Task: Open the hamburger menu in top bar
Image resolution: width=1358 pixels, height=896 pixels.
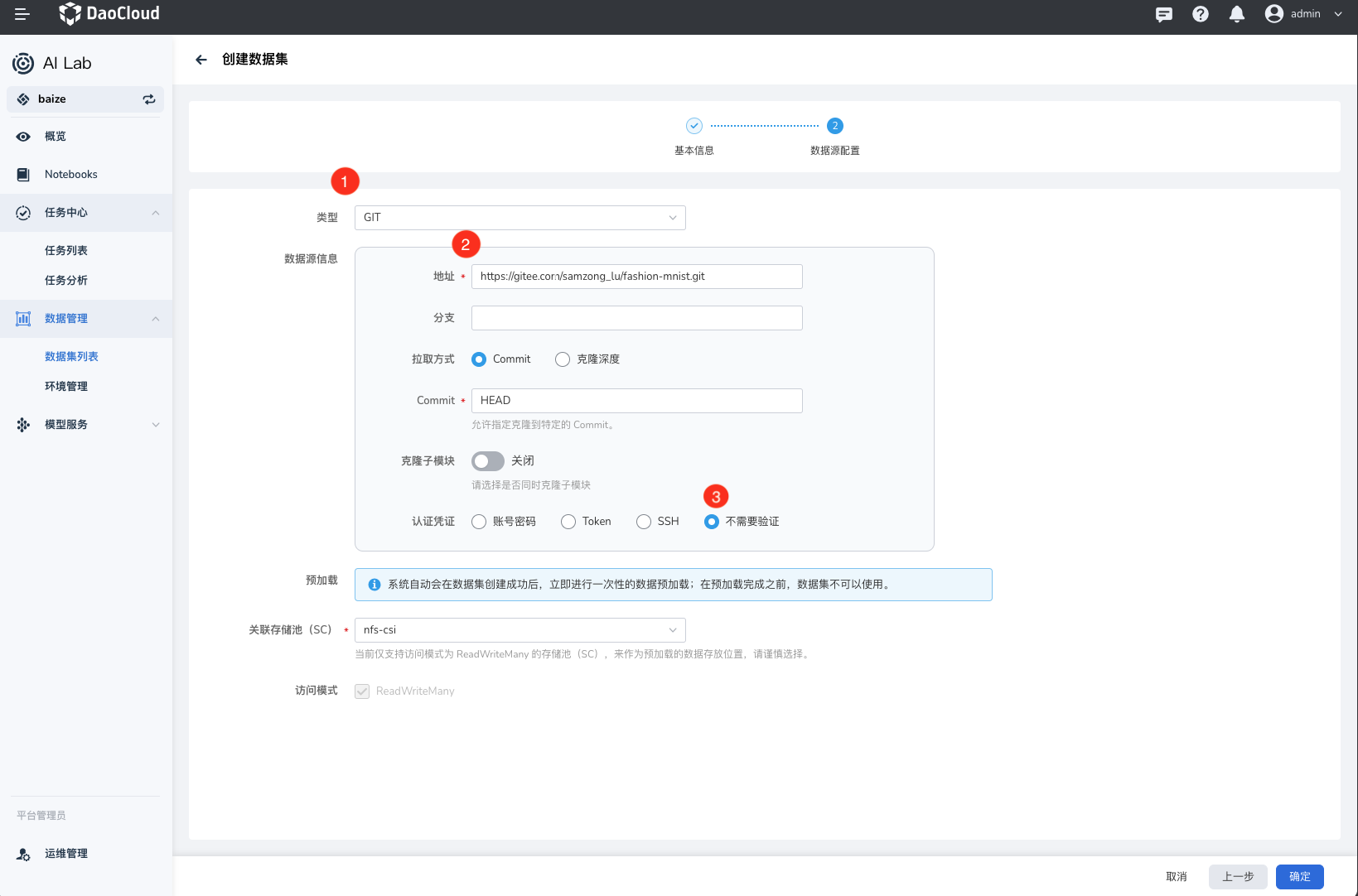Action: pos(22,14)
